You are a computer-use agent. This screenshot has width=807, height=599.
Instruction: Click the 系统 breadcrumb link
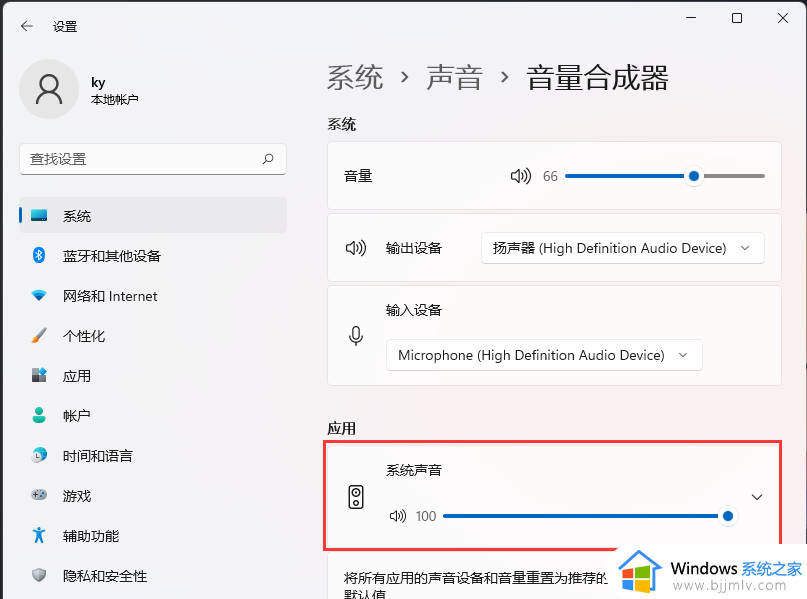tap(355, 78)
